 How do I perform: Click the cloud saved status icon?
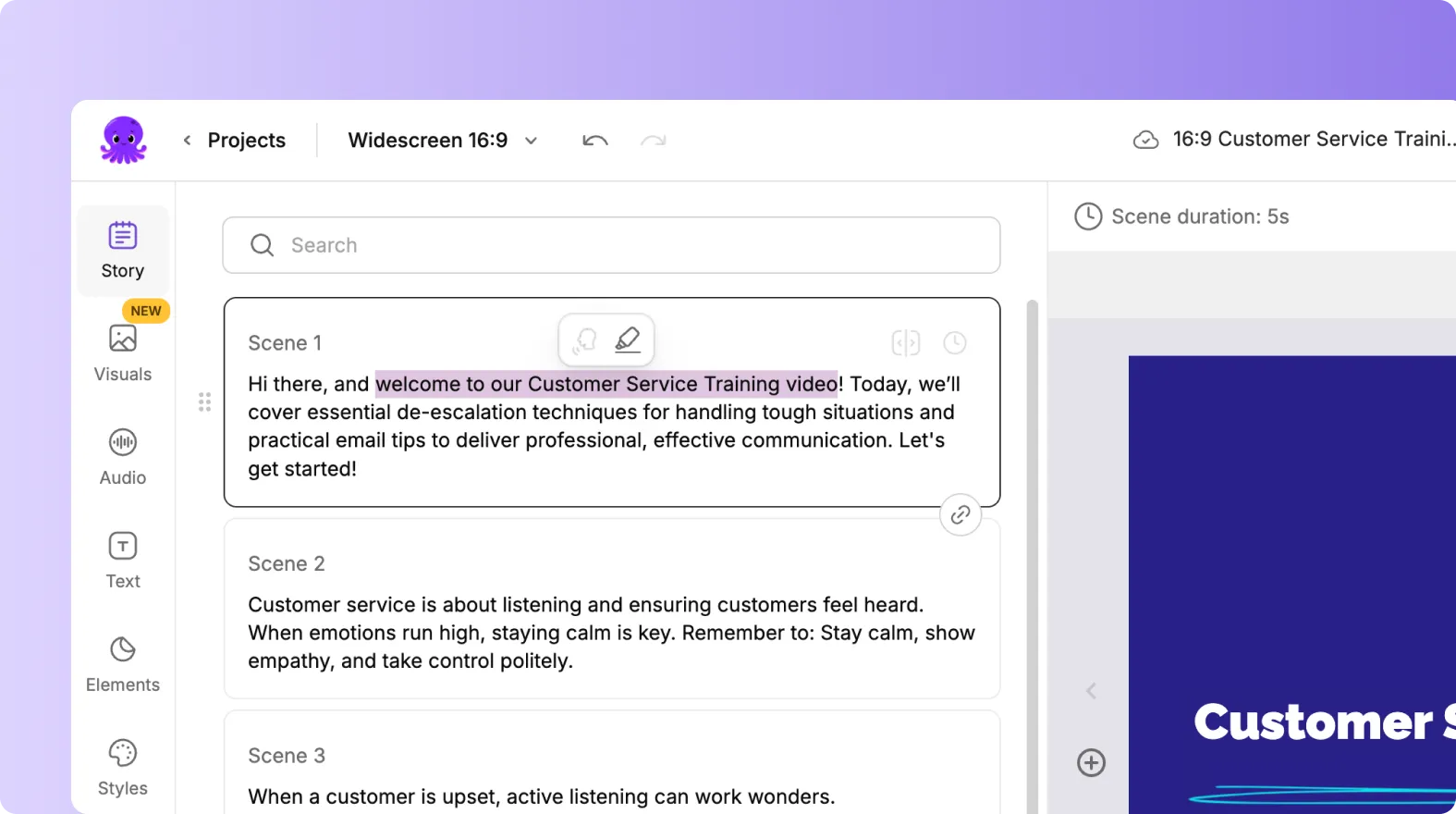[x=1145, y=140]
